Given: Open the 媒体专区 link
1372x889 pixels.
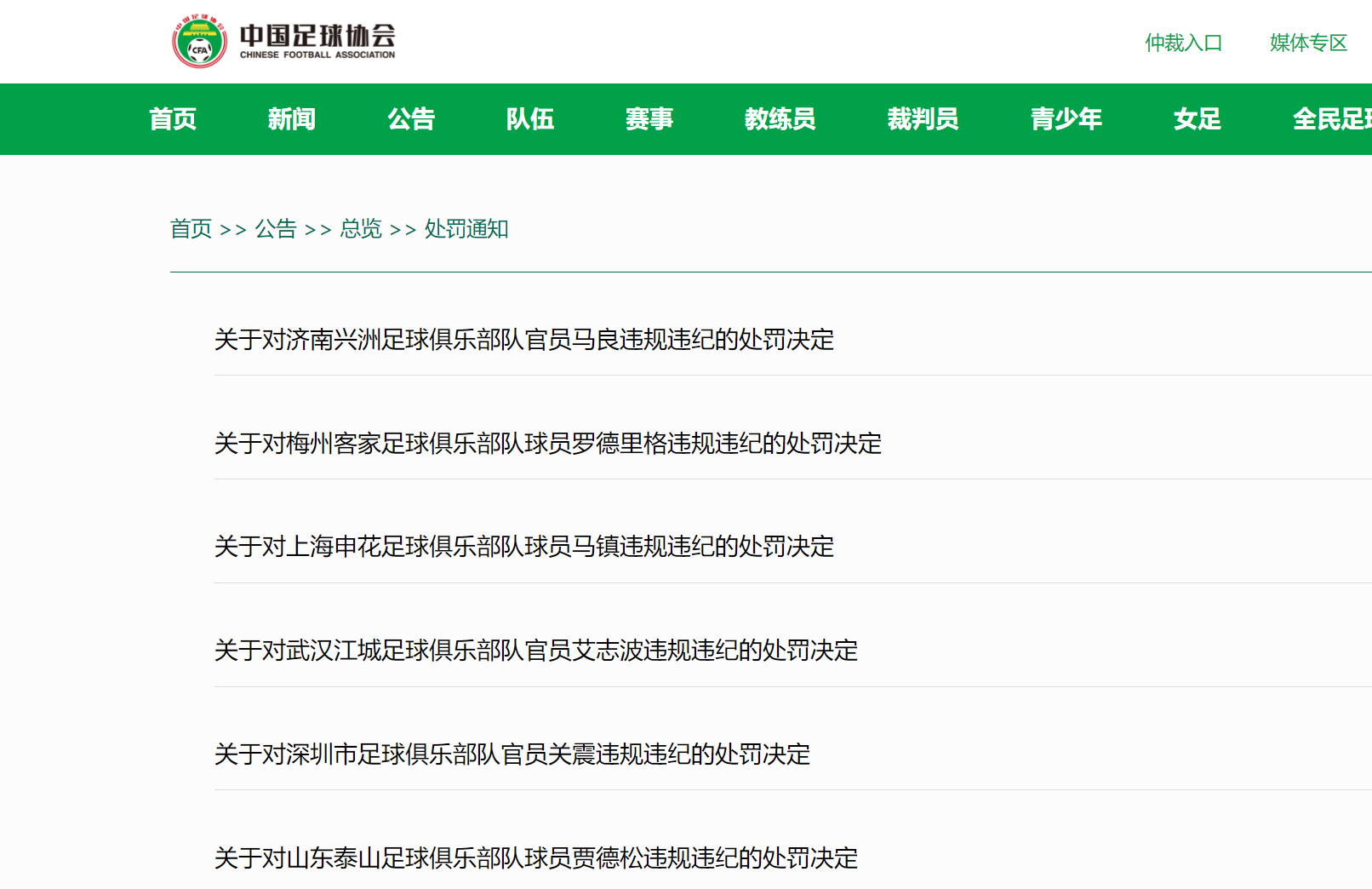Looking at the screenshot, I should tap(1308, 43).
